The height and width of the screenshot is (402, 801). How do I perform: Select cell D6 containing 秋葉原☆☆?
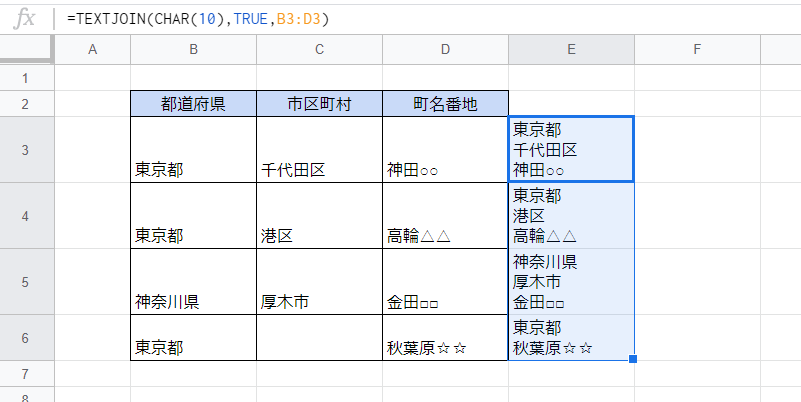pyautogui.click(x=445, y=338)
